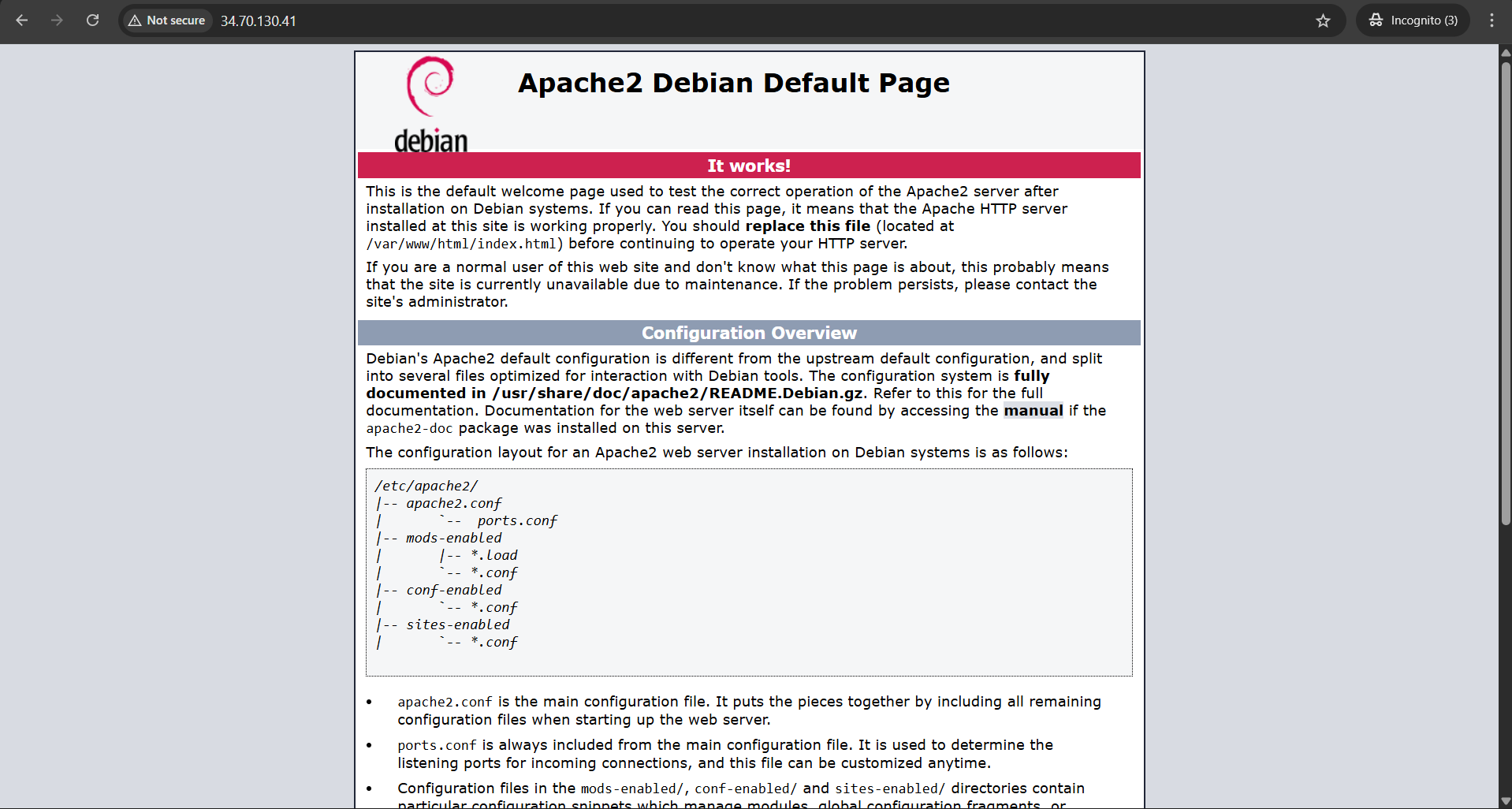Viewport: 1512px width, 809px height.
Task: Click sites-enabled in the config tree
Action: tap(458, 624)
